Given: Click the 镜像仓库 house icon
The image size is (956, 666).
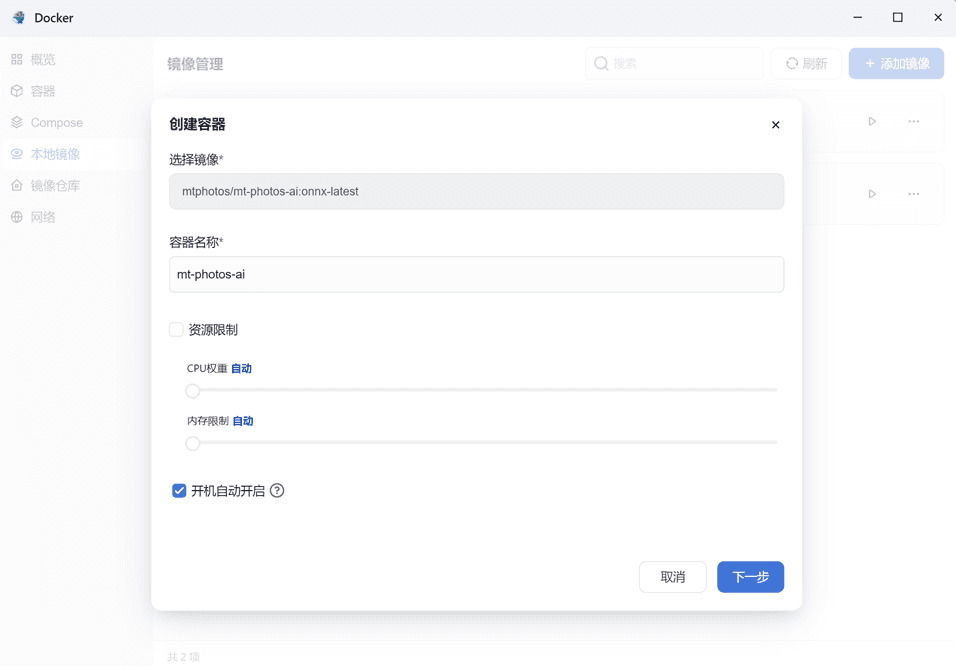Looking at the screenshot, I should point(17,185).
